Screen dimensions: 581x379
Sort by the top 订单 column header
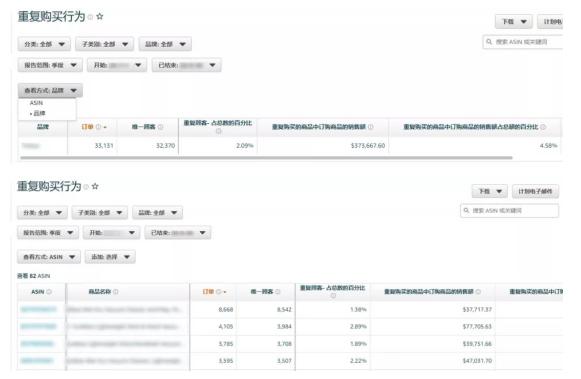[x=87, y=127]
